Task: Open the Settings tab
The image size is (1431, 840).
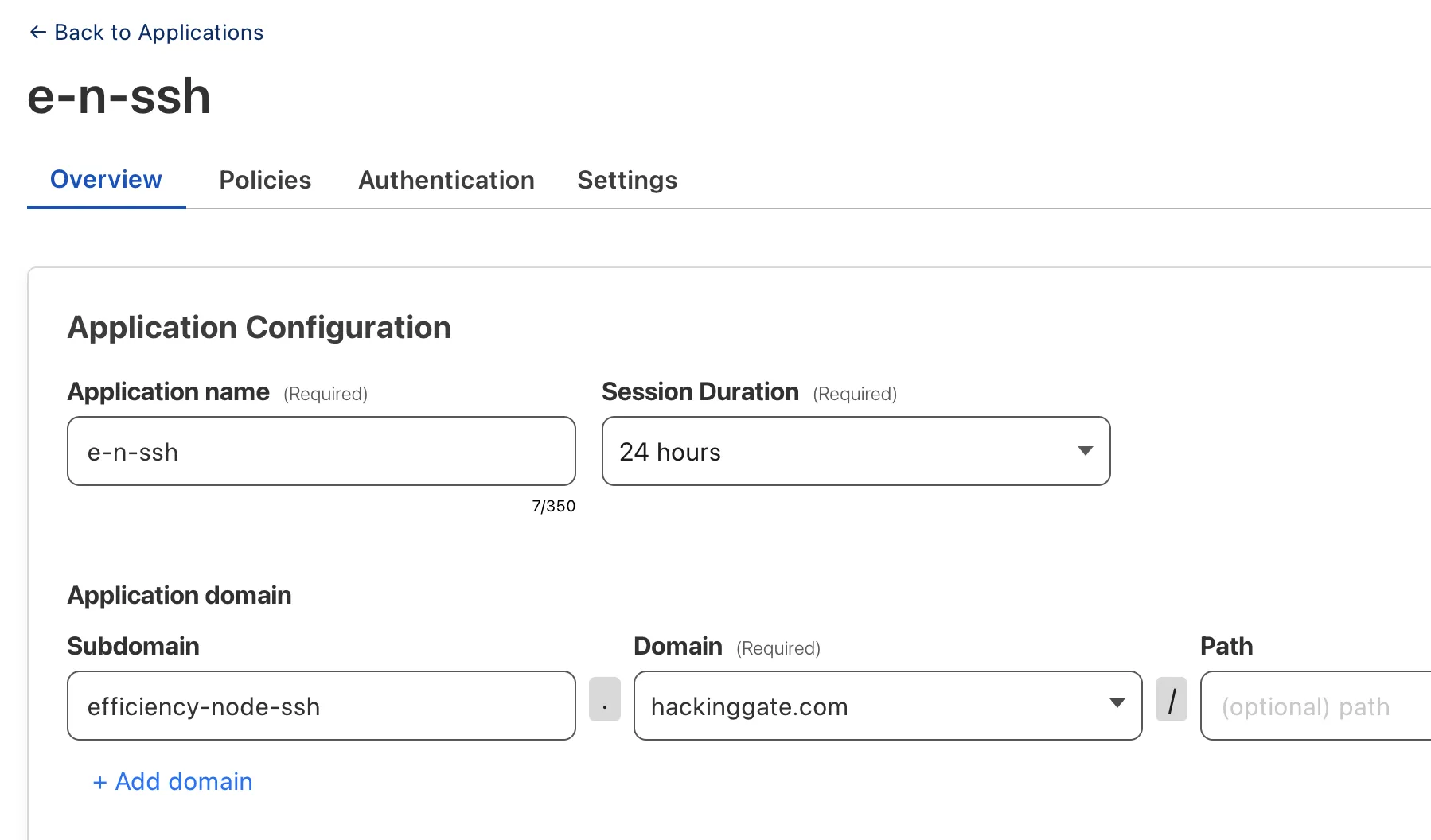Action: 627,180
